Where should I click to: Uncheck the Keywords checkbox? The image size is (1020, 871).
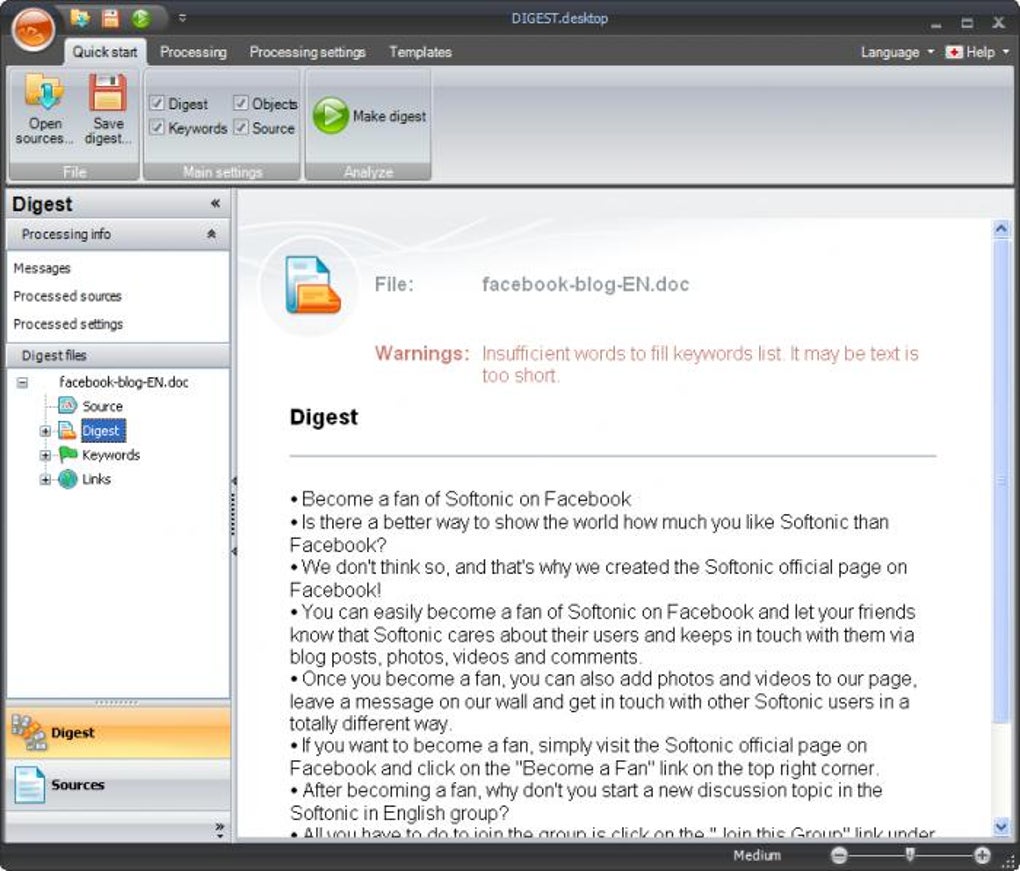[x=157, y=127]
